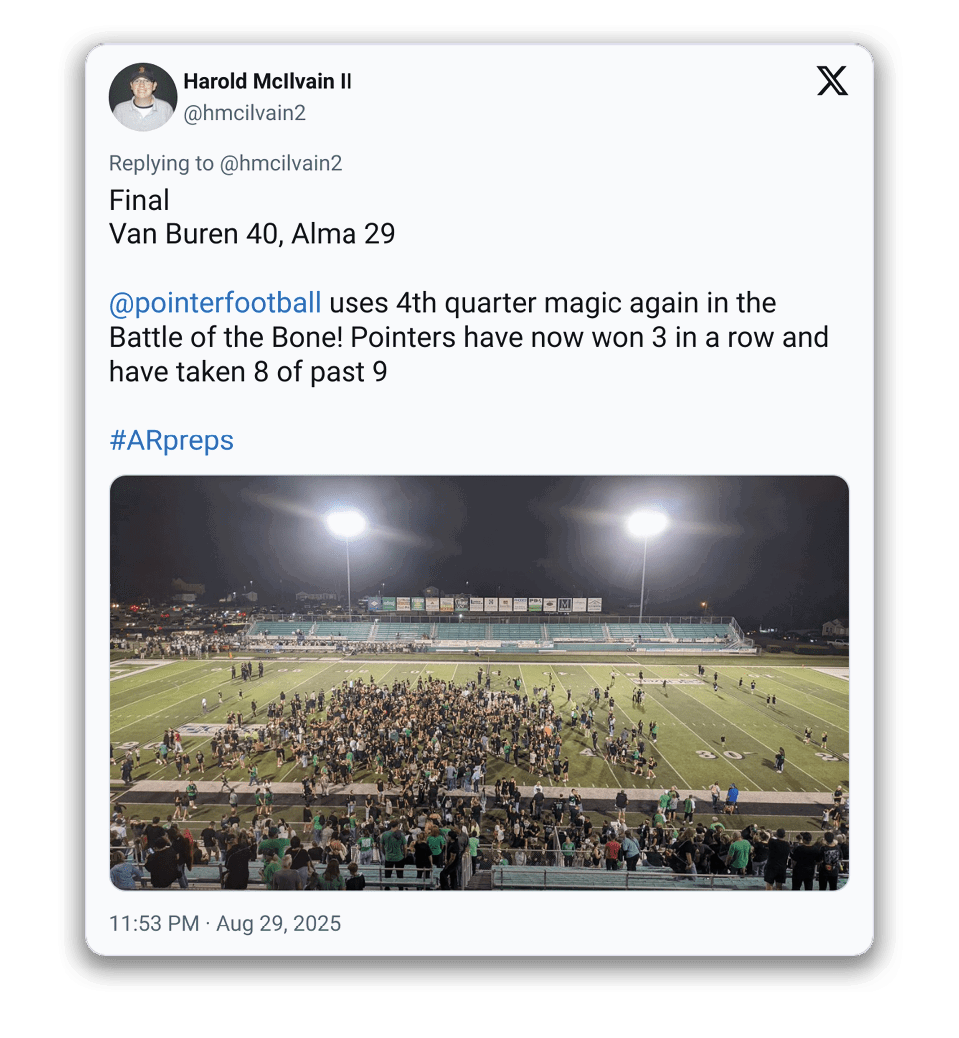
Task: Click the score line Van Buren 40, Alma 29
Action: pos(252,234)
